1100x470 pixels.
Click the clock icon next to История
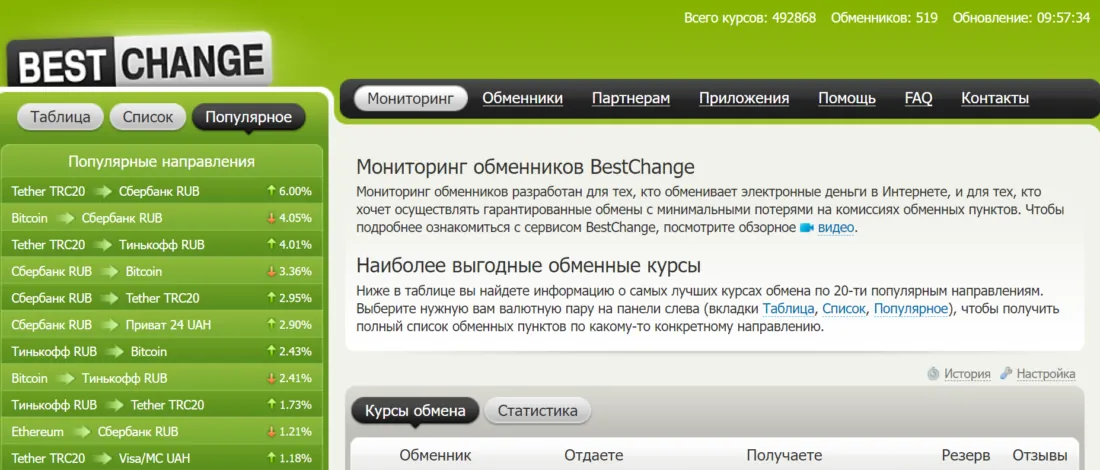click(x=932, y=374)
